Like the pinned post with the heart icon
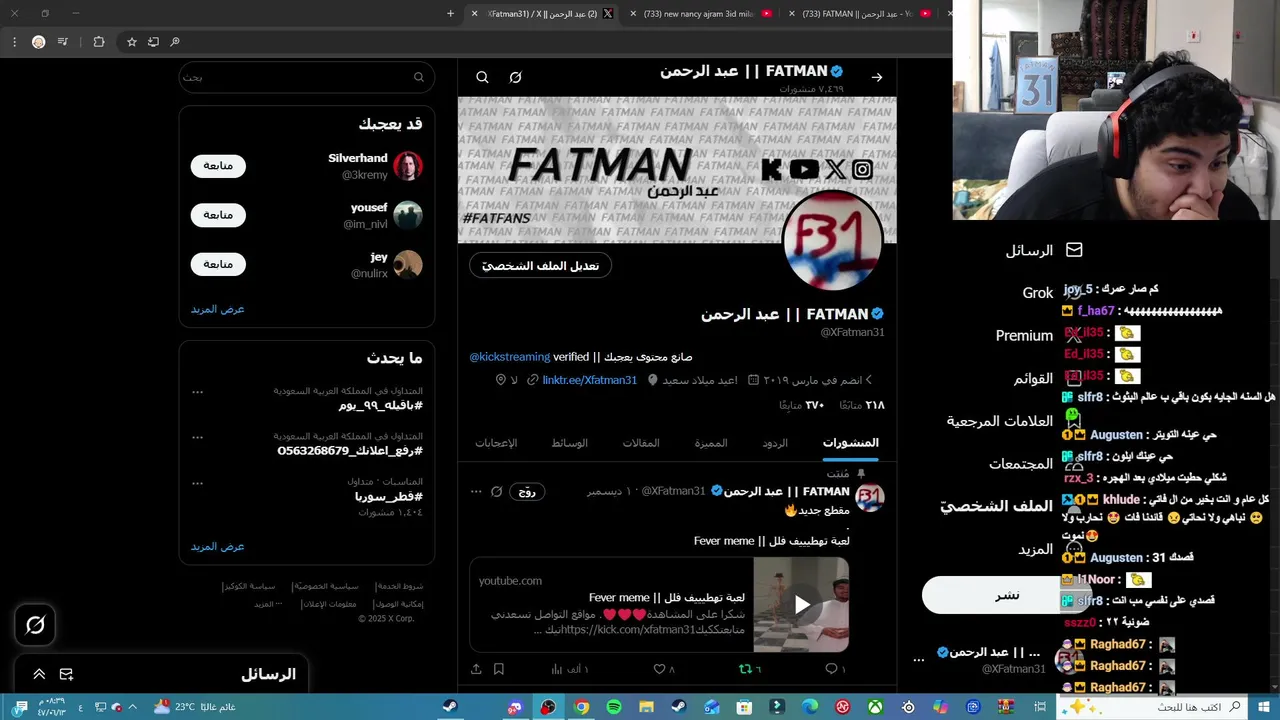The height and width of the screenshot is (720, 1280). (x=659, y=669)
